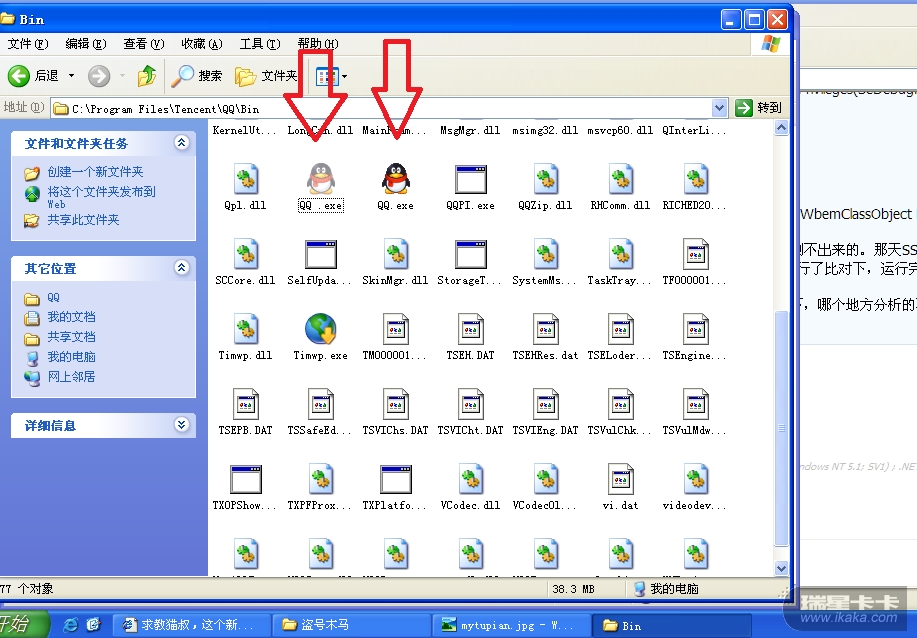Open 我的文档 link in sidebar
The height and width of the screenshot is (638, 917).
[71, 317]
